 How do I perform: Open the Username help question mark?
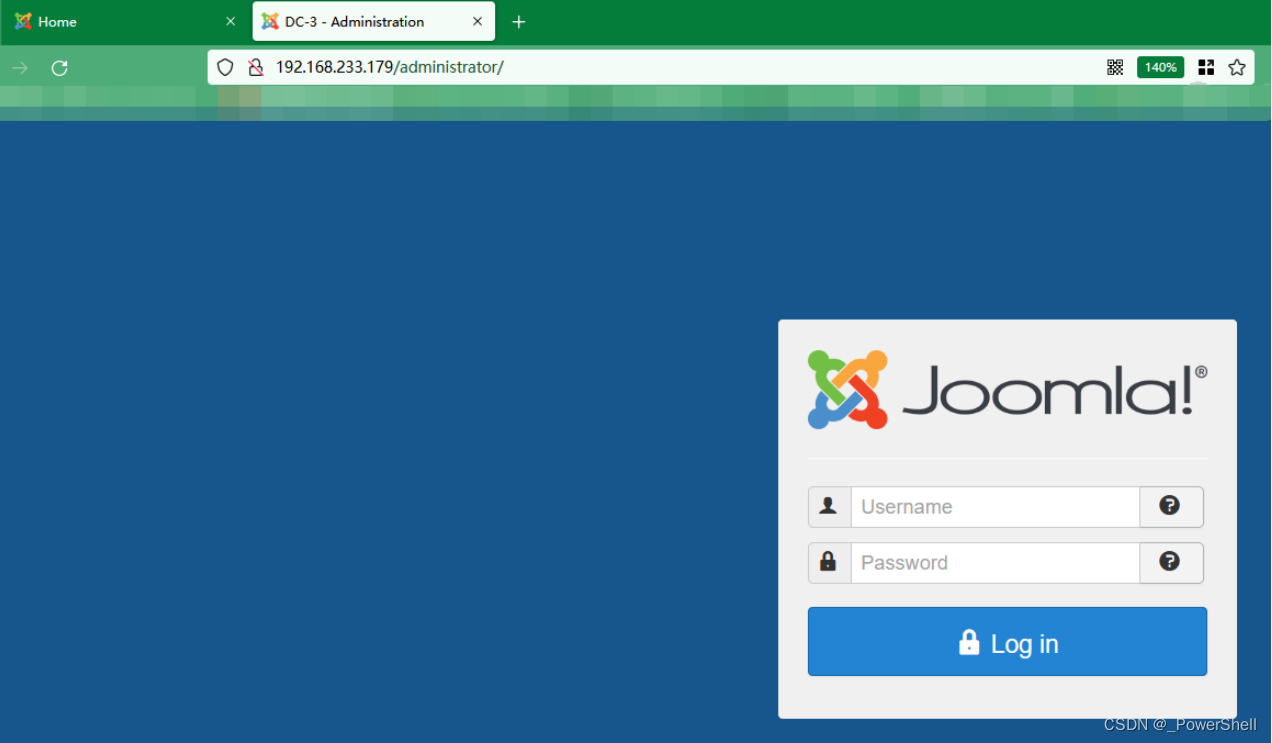[x=1170, y=506]
